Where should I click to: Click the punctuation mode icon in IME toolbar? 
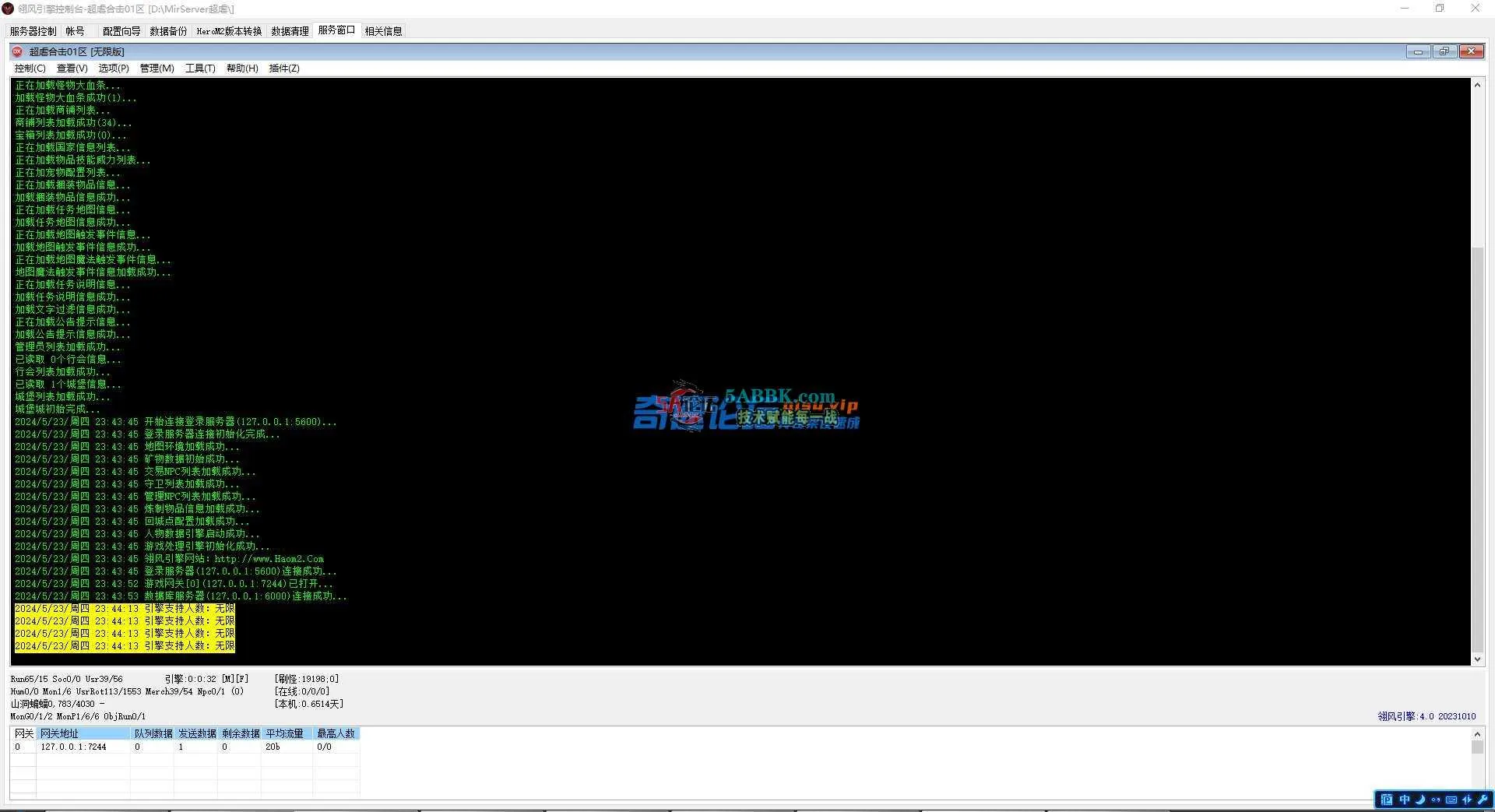click(1436, 800)
